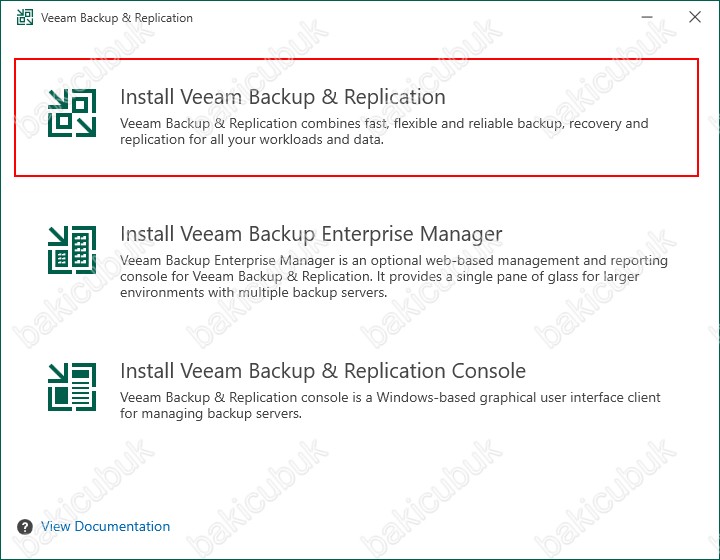Click the Enterprise Manager install icon
This screenshot has height=560, width=720.
(72, 250)
